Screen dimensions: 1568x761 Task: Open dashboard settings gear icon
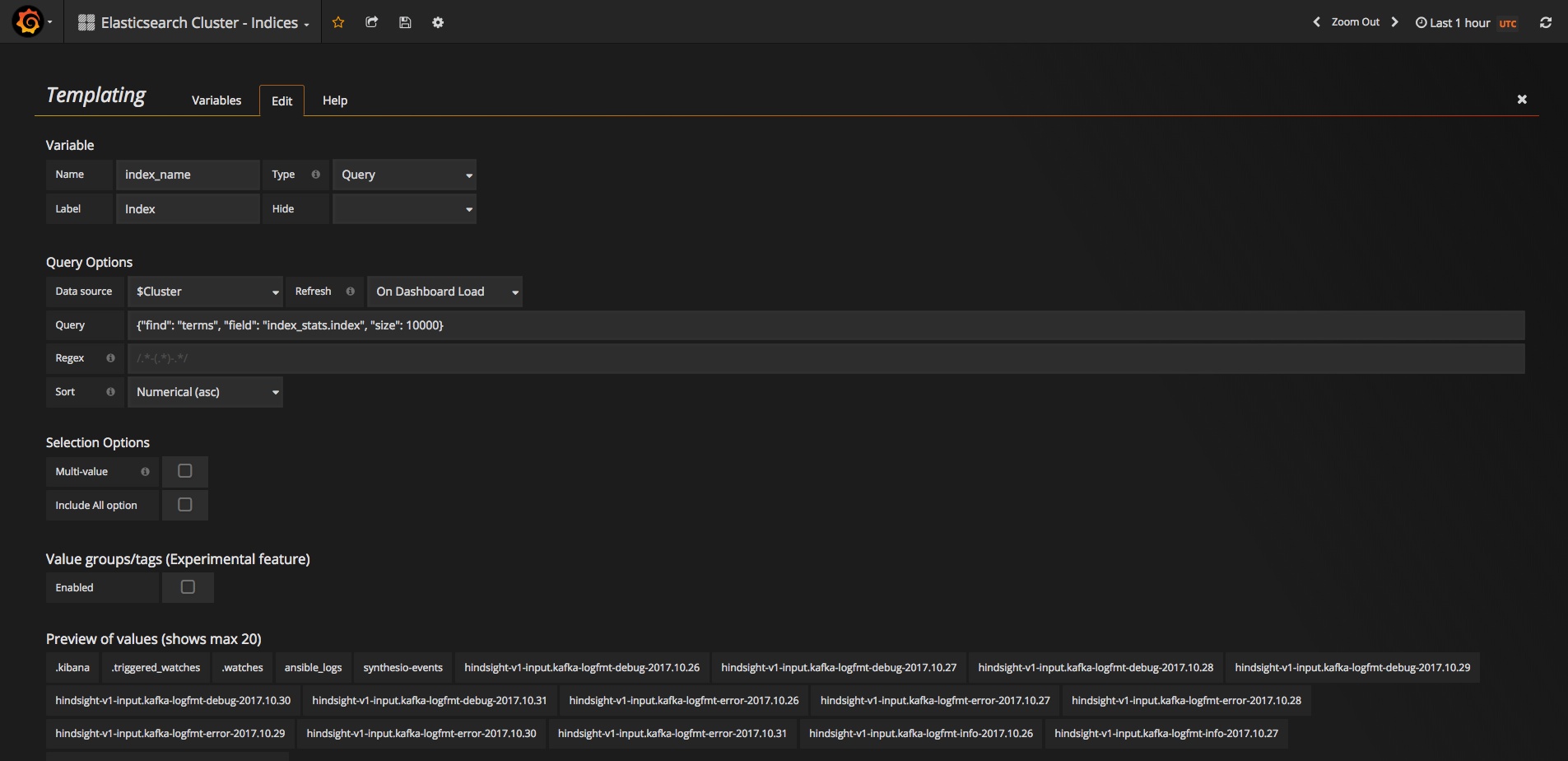pyautogui.click(x=438, y=22)
